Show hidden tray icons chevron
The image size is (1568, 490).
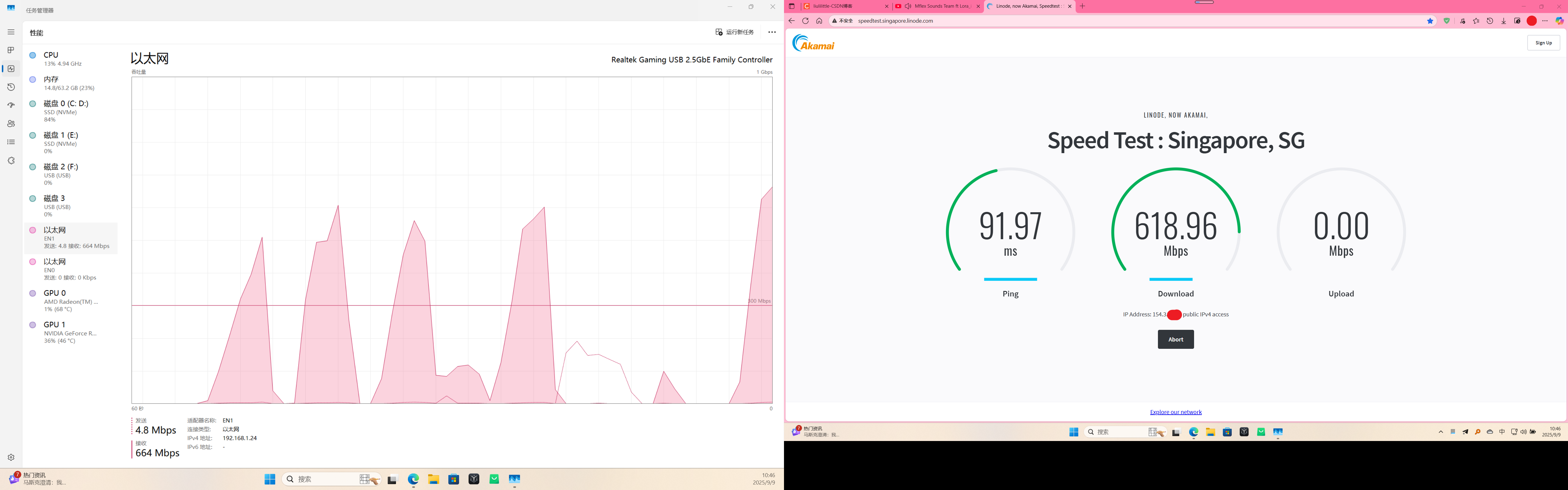click(1441, 432)
